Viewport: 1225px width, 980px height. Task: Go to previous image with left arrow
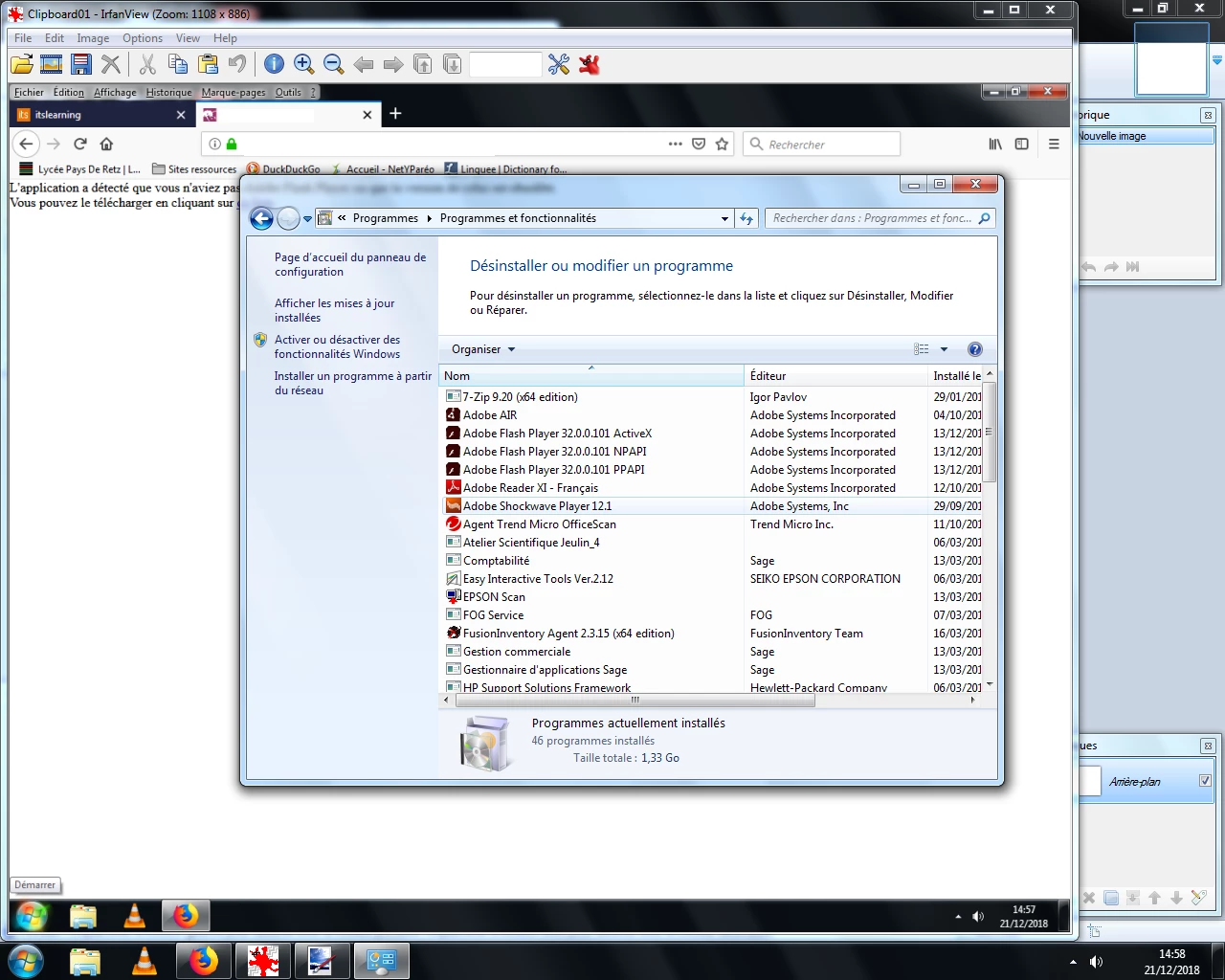click(364, 64)
